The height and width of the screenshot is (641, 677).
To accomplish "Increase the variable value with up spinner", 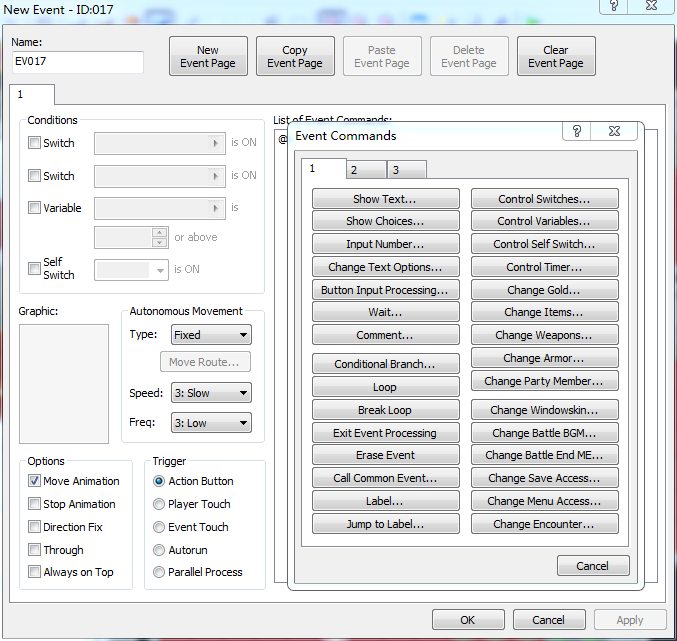I will click(160, 232).
